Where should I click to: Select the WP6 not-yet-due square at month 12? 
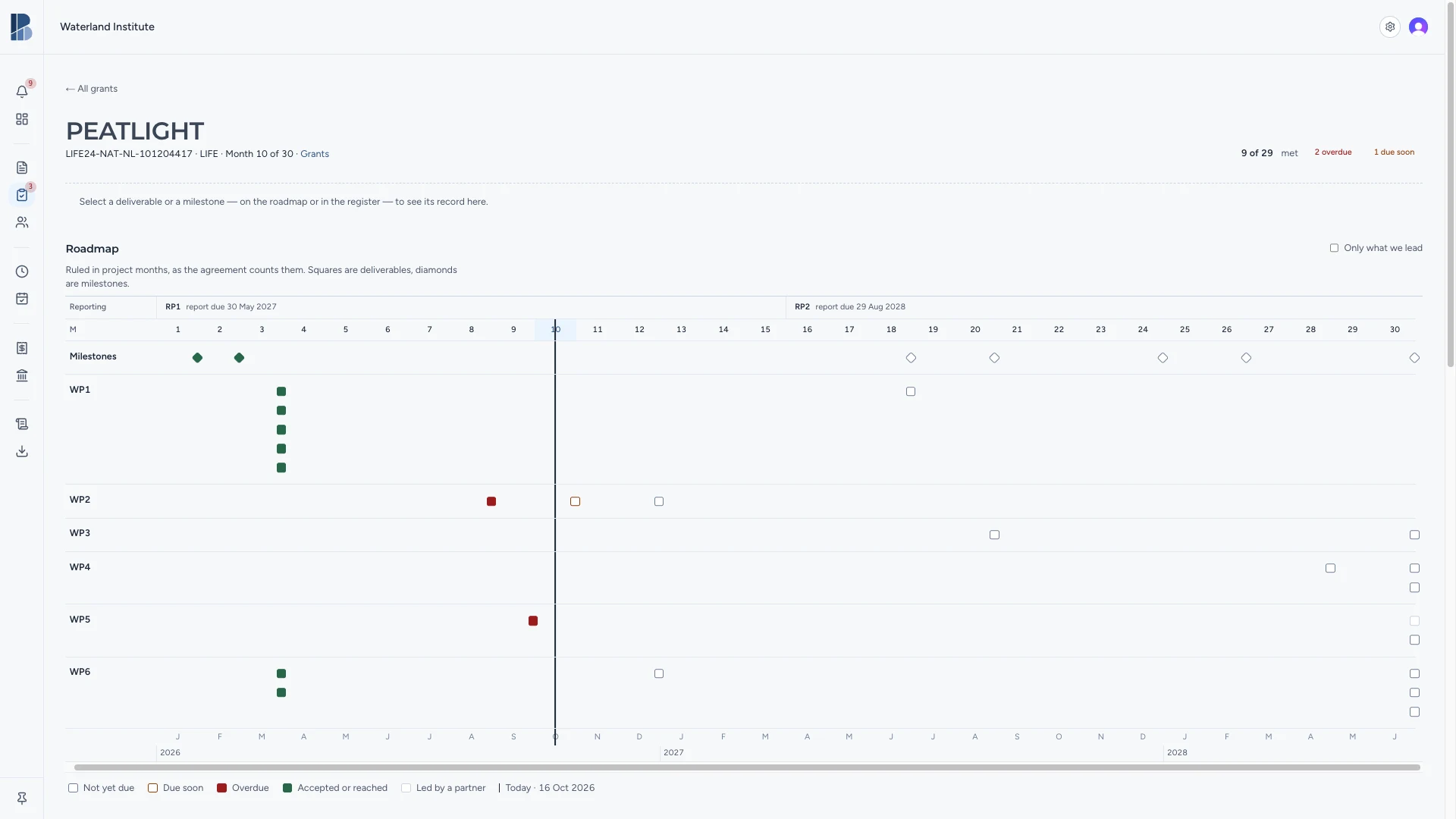pos(659,673)
